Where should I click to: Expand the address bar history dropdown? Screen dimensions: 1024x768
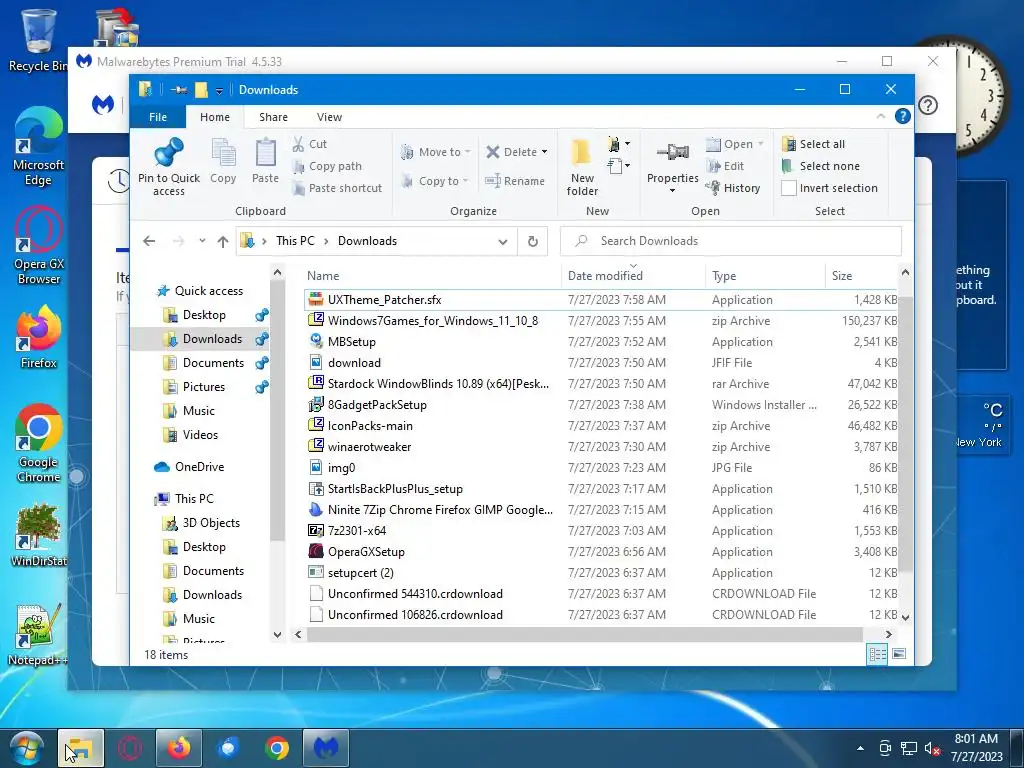pos(503,242)
